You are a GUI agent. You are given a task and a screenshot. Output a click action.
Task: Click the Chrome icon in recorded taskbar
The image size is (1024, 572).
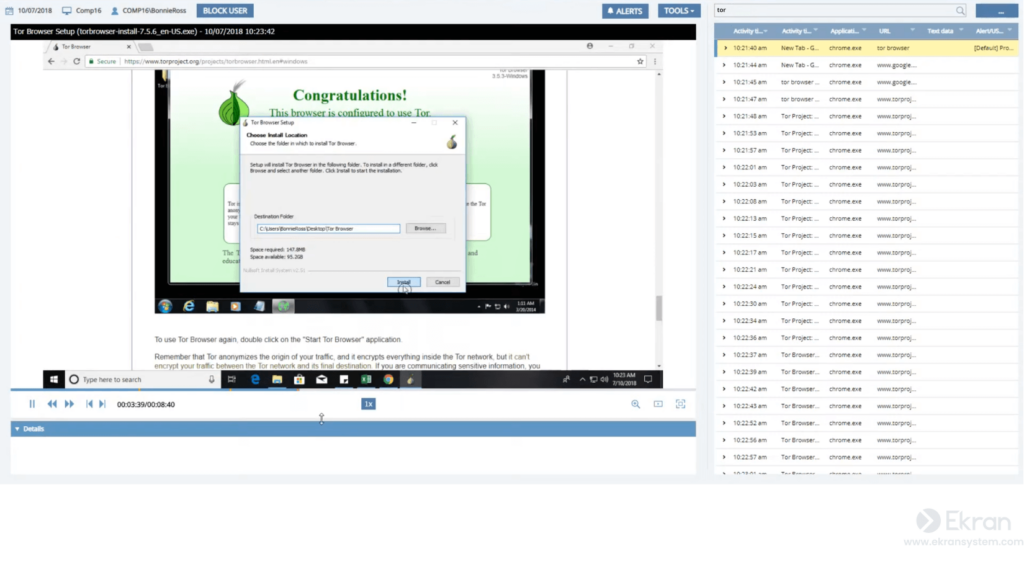[389, 379]
